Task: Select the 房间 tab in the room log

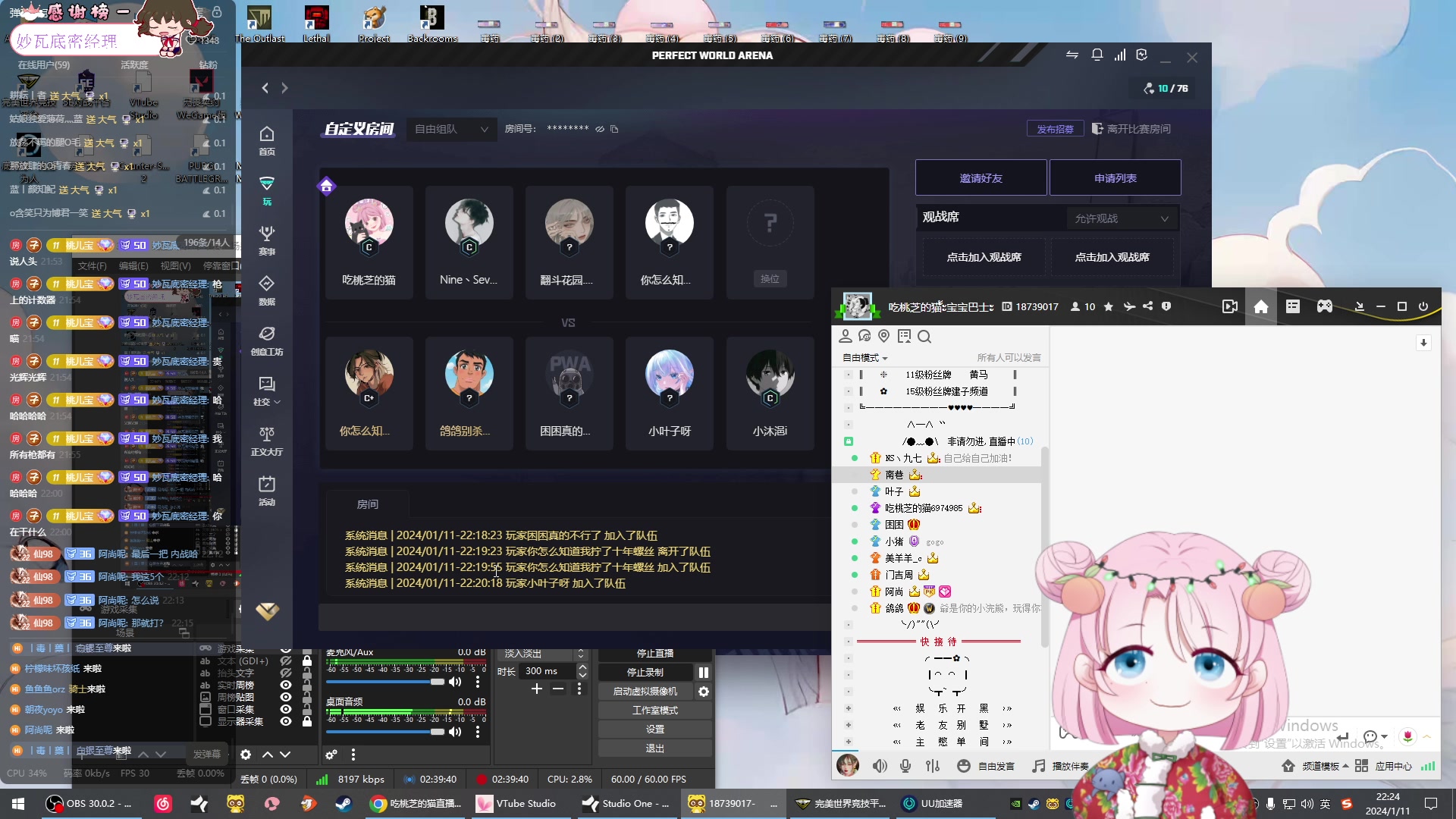Action: click(x=368, y=504)
